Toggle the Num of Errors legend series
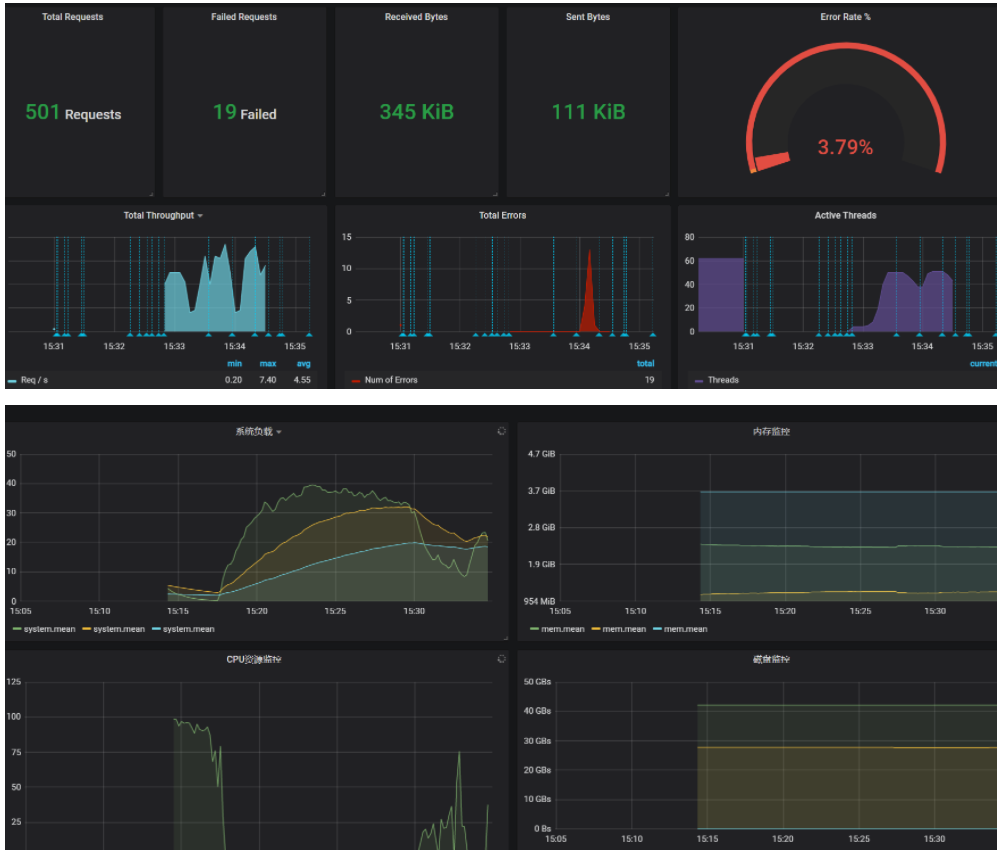 coord(390,380)
